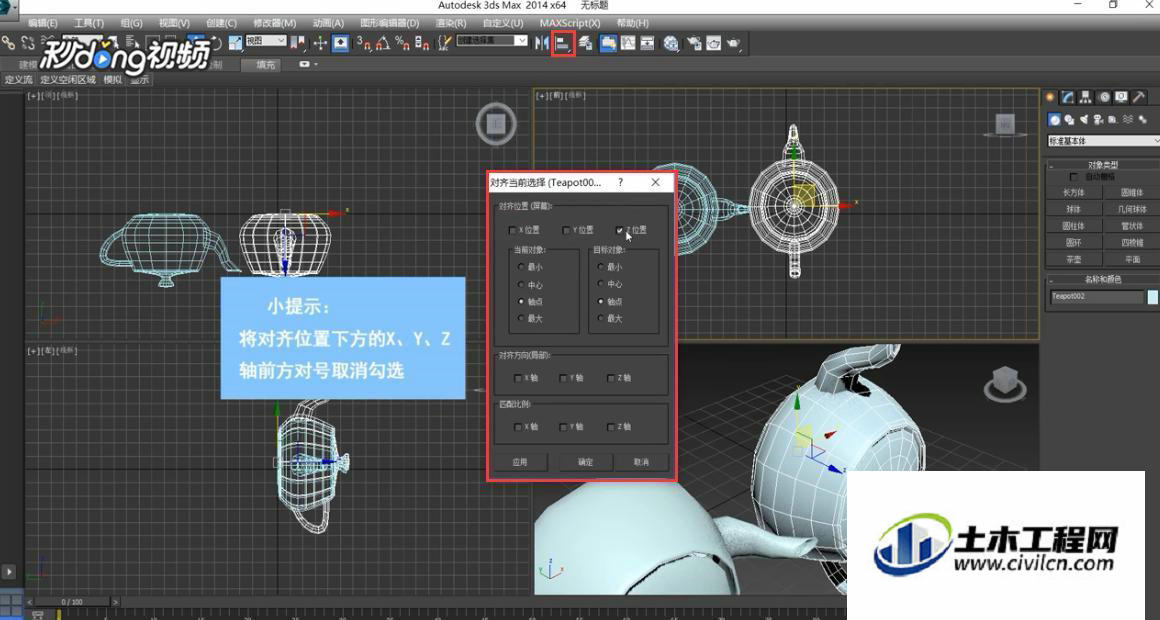This screenshot has width=1160, height=620.
Task: Check Z轴 under 匹配比例
Action: 611,427
